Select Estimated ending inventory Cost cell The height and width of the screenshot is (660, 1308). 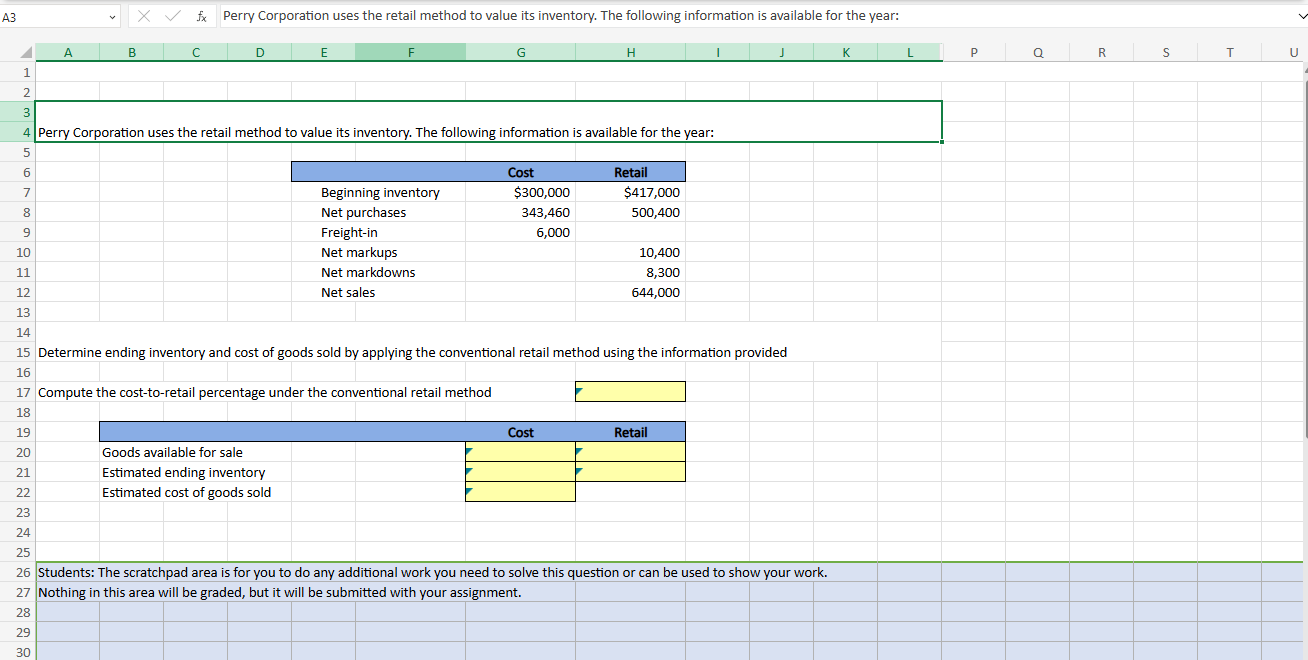pyautogui.click(x=520, y=472)
